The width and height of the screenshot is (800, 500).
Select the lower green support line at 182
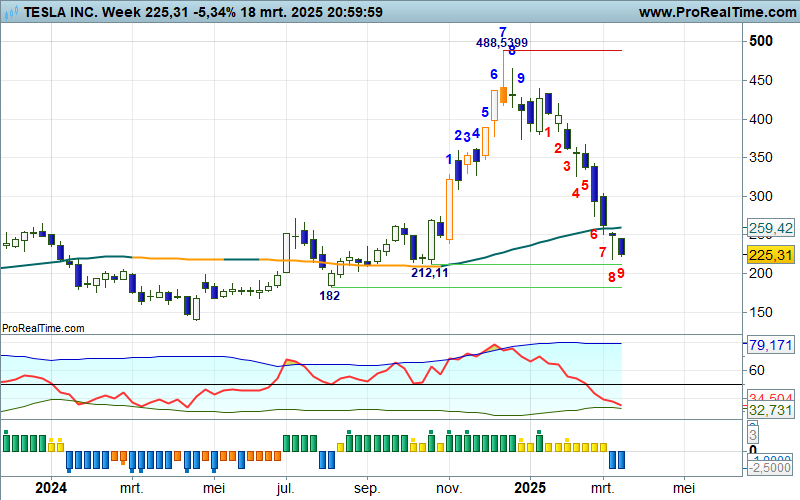pyautogui.click(x=479, y=288)
